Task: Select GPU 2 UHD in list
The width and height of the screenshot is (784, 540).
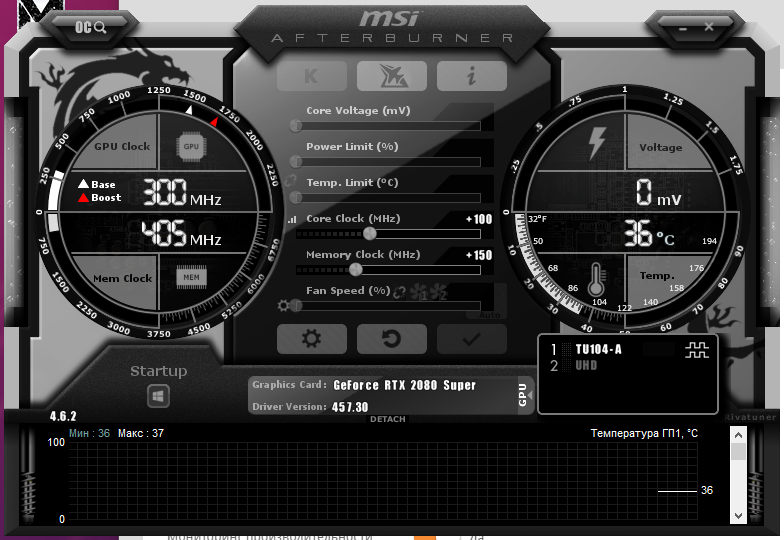Action: 586,366
